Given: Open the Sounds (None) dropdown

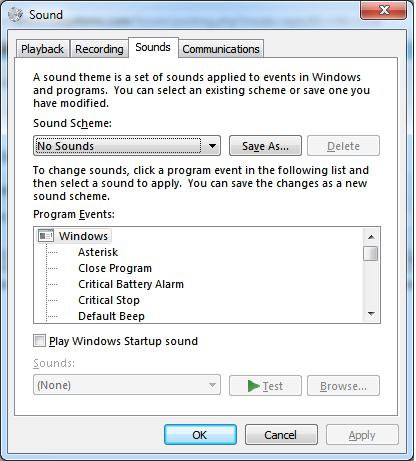Looking at the screenshot, I should point(127,385).
